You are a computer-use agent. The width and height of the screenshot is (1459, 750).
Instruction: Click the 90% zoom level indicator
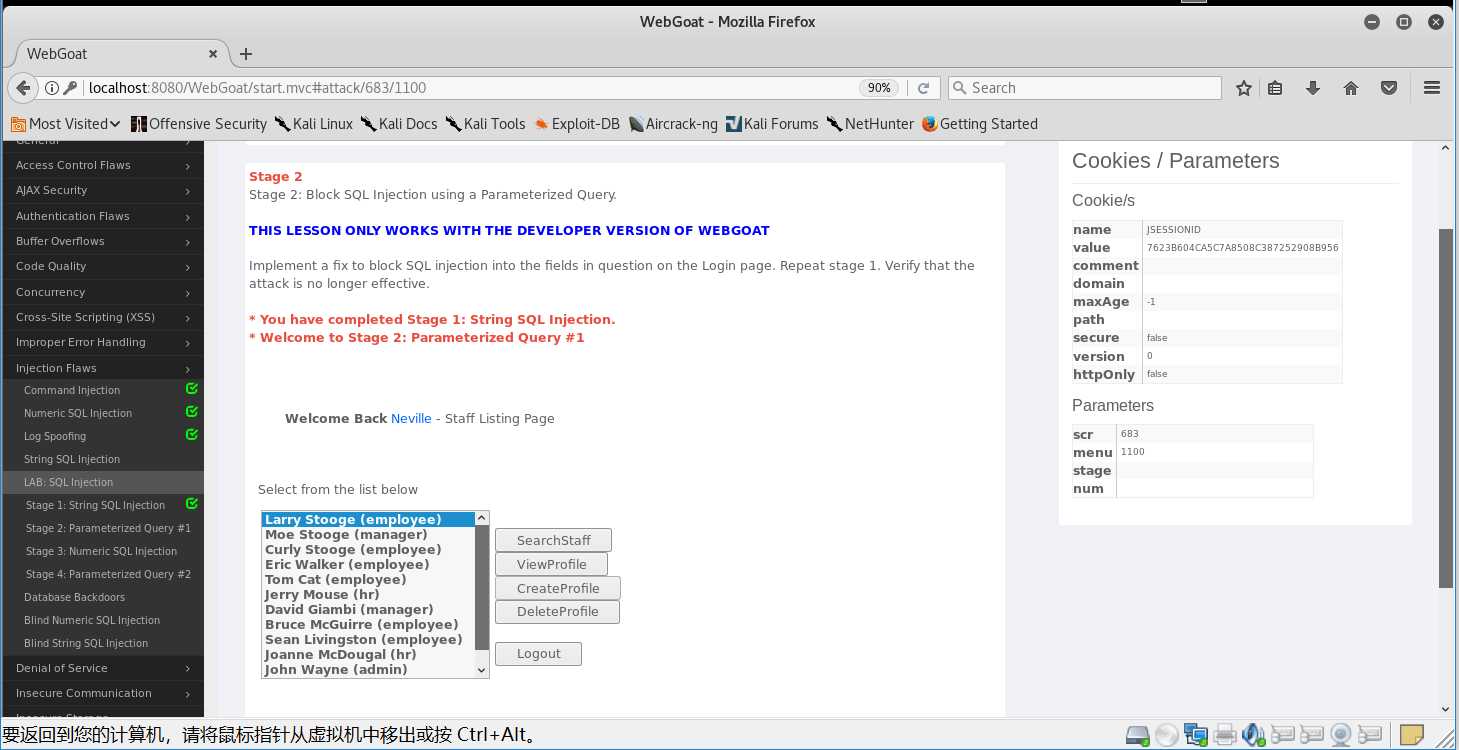click(879, 88)
